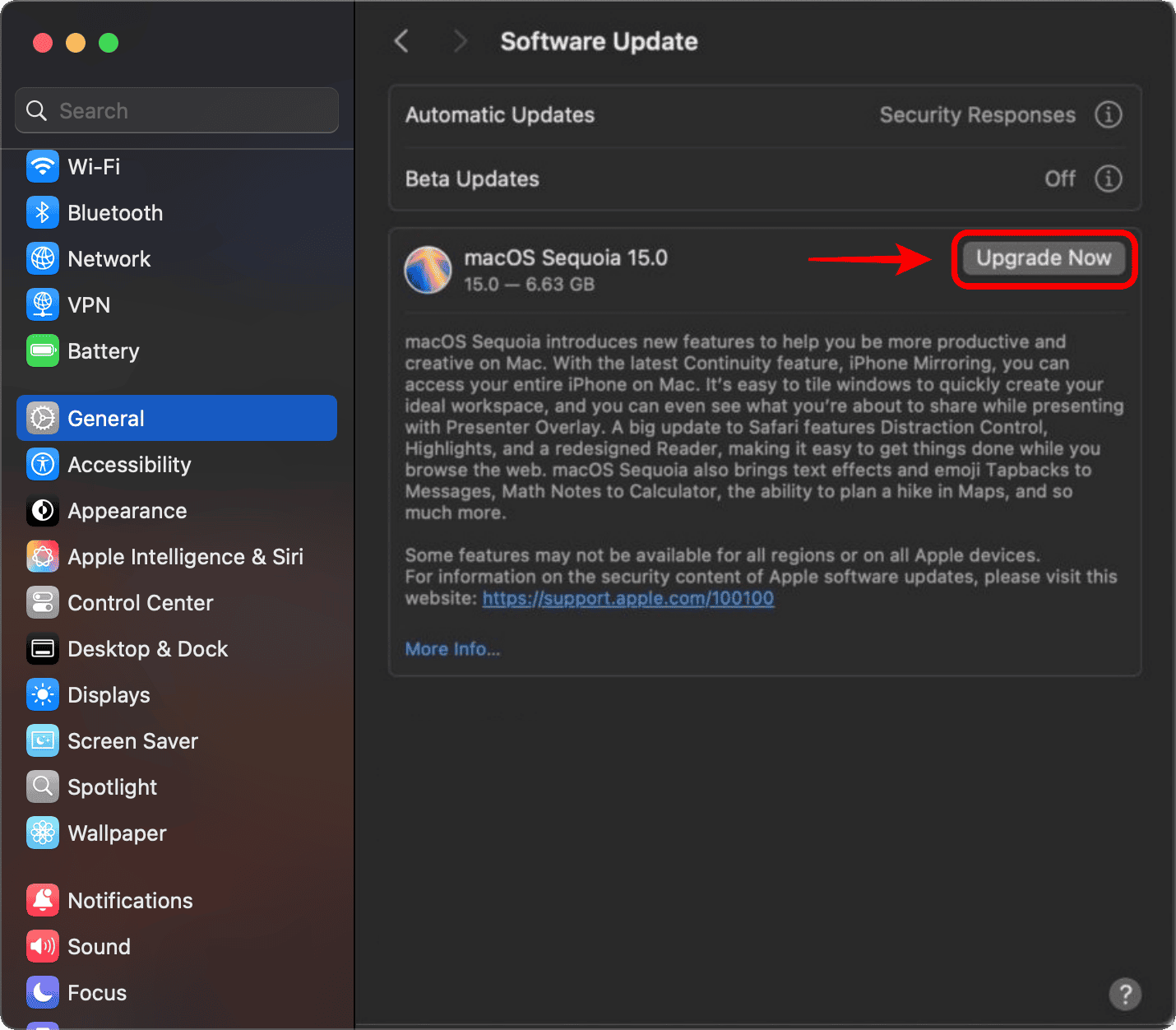Screen dimensions: 1176x1030
Task: Open Wi-Fi settings icon in sidebar
Action: pyautogui.click(x=43, y=167)
